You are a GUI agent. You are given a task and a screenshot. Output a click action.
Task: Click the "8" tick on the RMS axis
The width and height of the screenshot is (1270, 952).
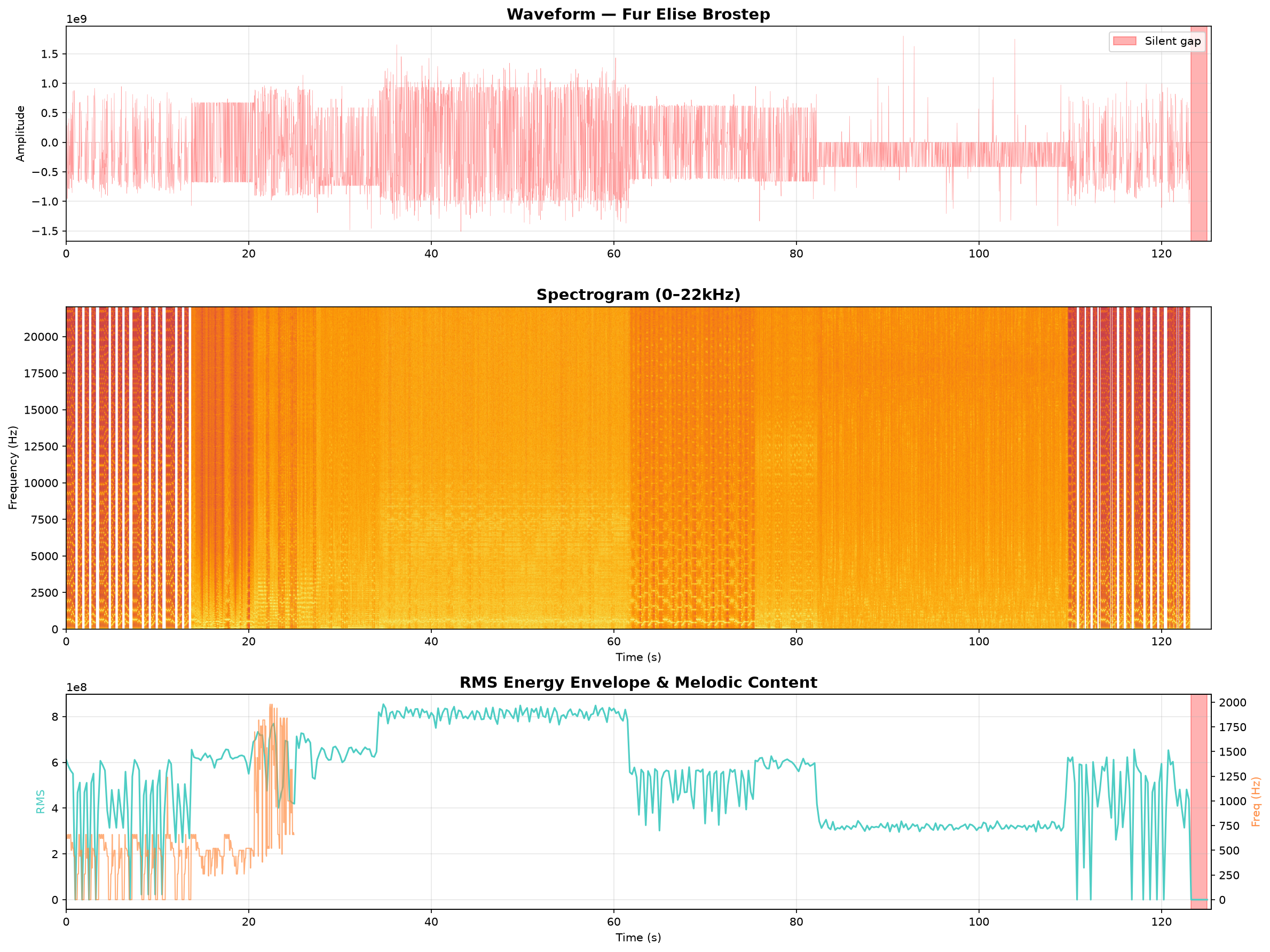pyautogui.click(x=55, y=717)
